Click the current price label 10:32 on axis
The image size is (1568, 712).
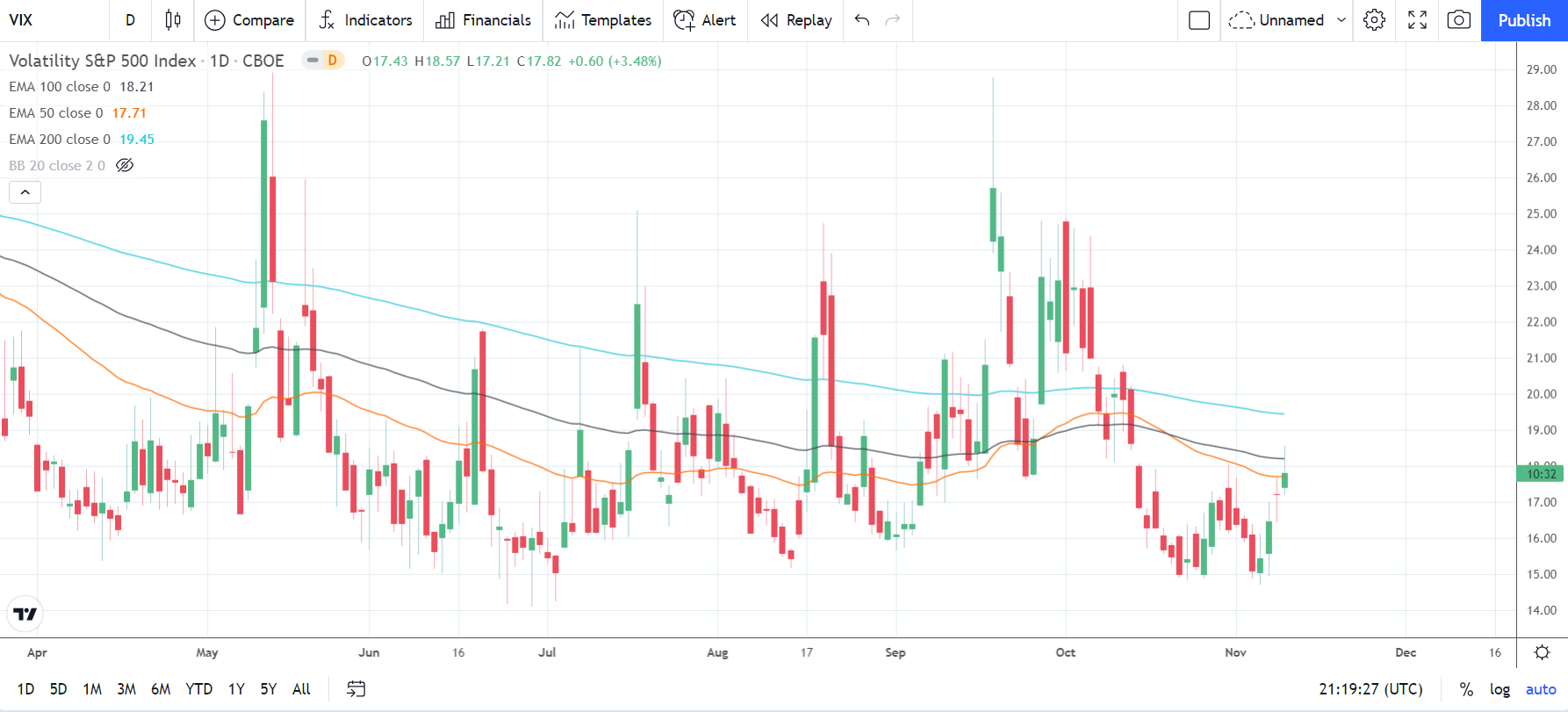click(x=1541, y=474)
